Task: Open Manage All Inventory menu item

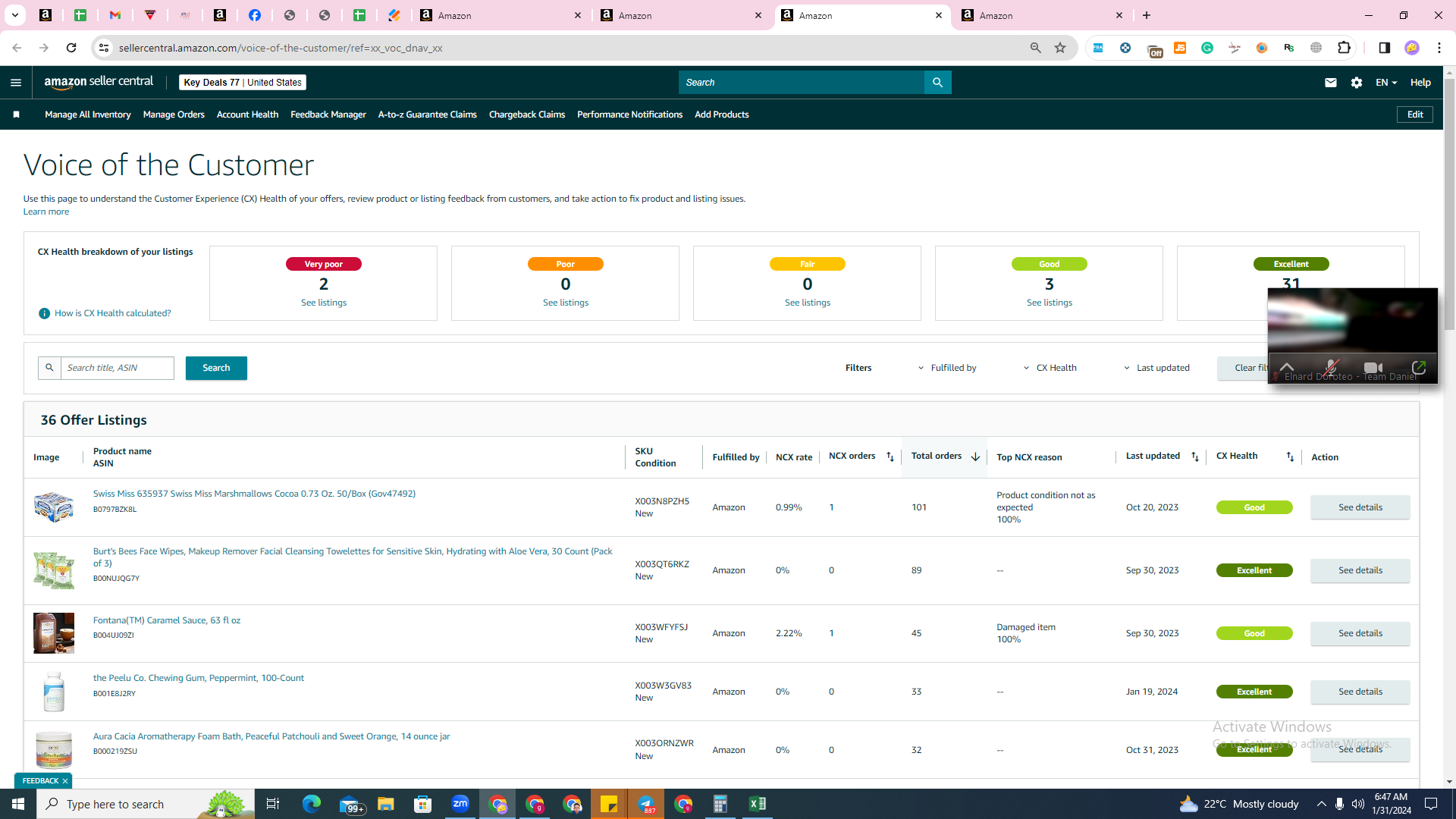Action: pyautogui.click(x=88, y=115)
